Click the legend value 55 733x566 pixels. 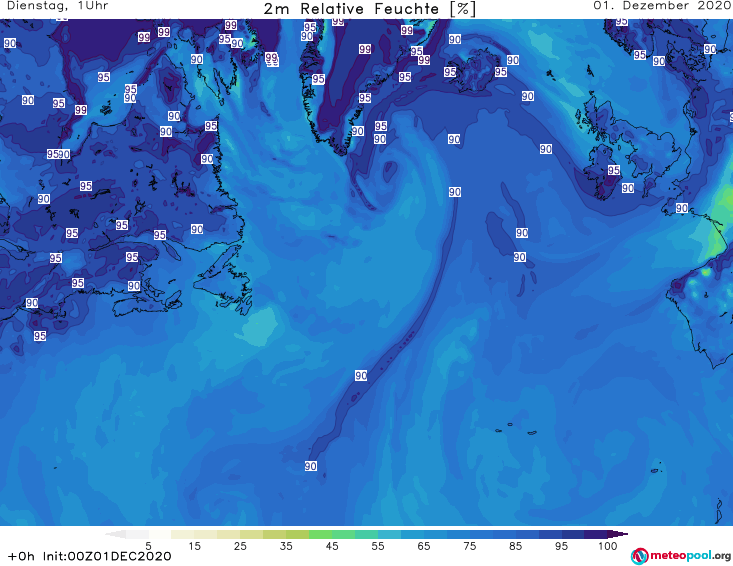pos(378,546)
